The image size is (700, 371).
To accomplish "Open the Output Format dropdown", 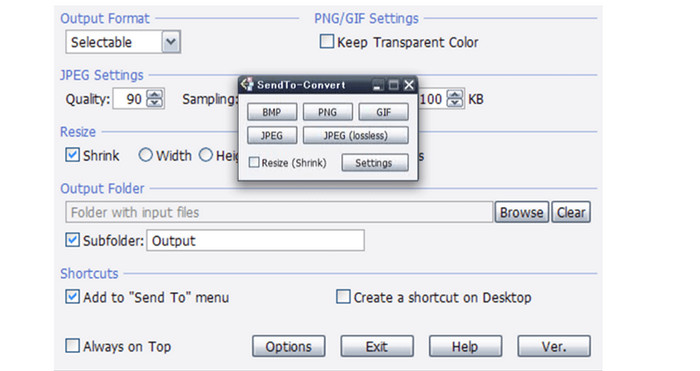I will (171, 42).
